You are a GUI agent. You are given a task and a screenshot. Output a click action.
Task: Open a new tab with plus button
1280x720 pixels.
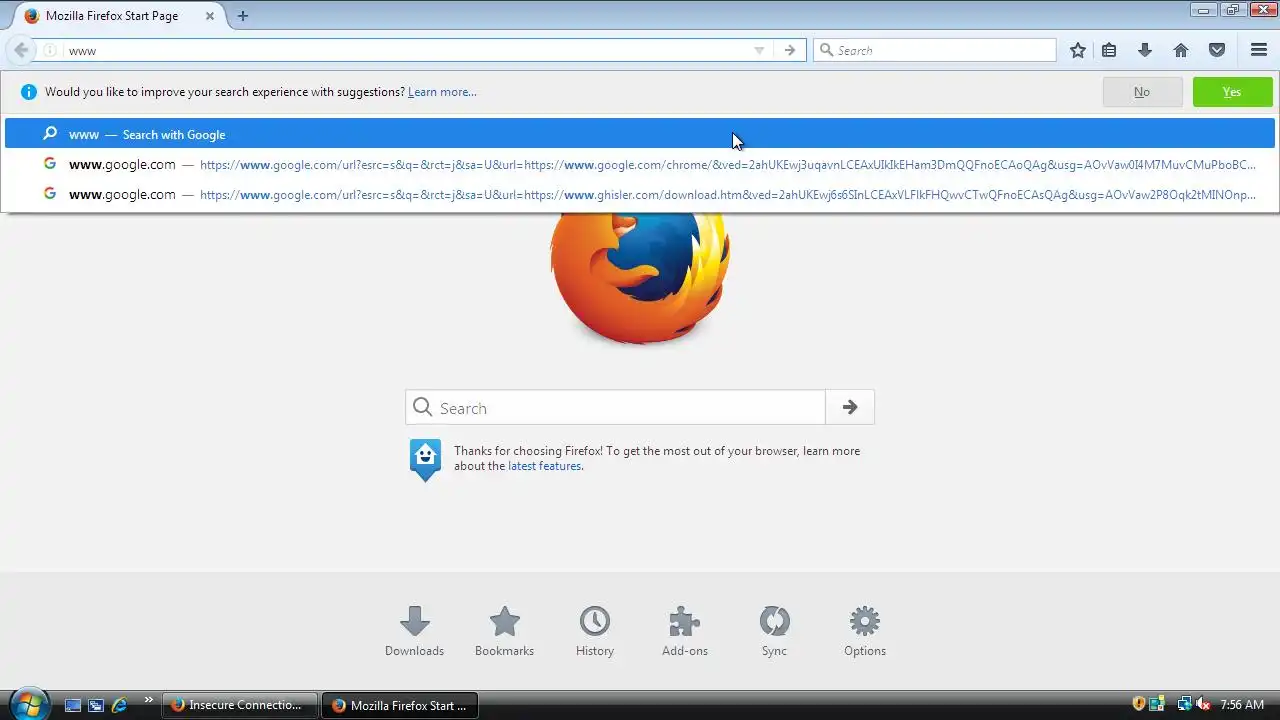click(x=242, y=16)
